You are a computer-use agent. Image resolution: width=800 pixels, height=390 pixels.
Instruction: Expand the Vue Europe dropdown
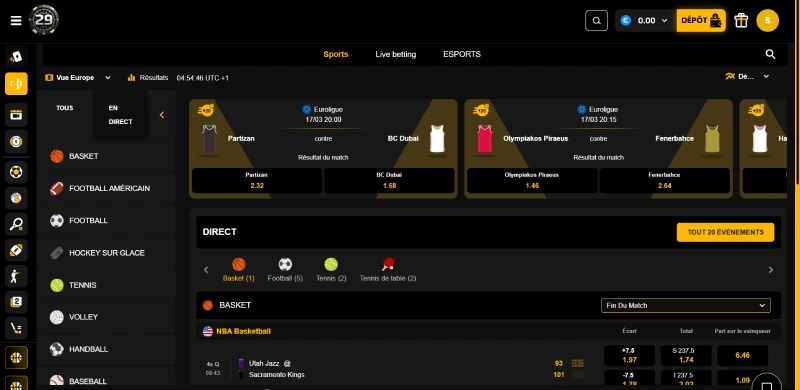78,78
